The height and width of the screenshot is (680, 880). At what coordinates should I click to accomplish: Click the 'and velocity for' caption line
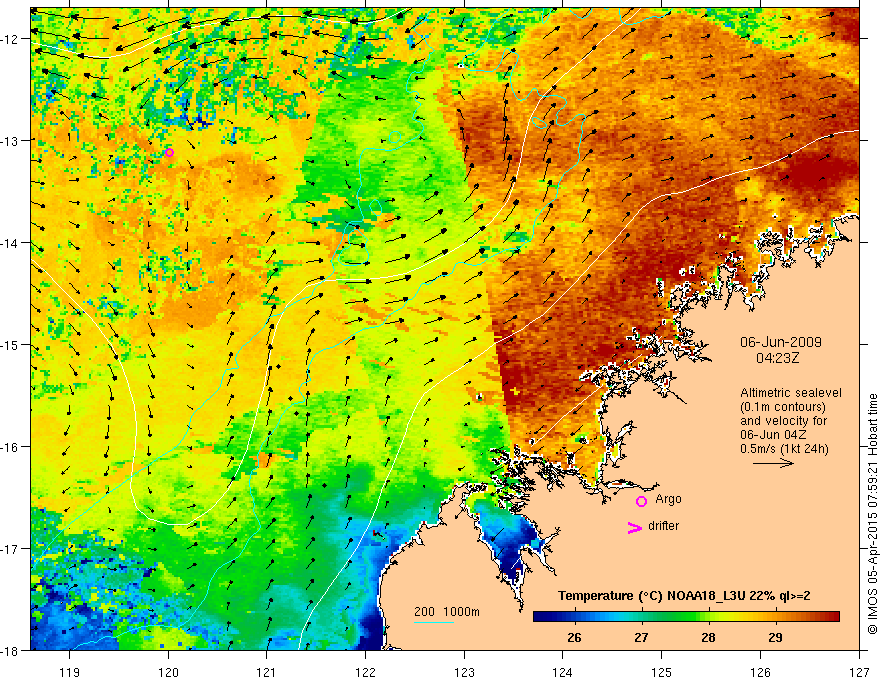pos(783,421)
